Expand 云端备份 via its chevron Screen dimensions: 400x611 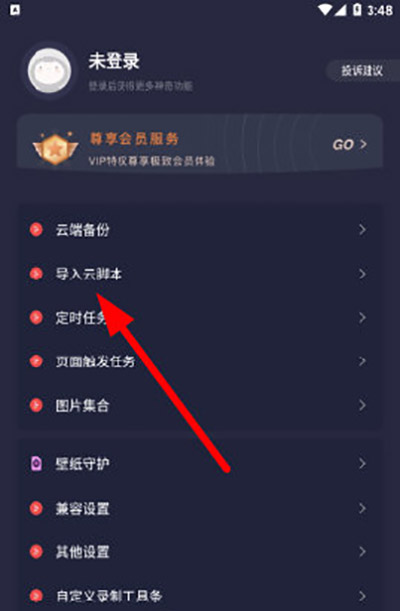point(363,230)
